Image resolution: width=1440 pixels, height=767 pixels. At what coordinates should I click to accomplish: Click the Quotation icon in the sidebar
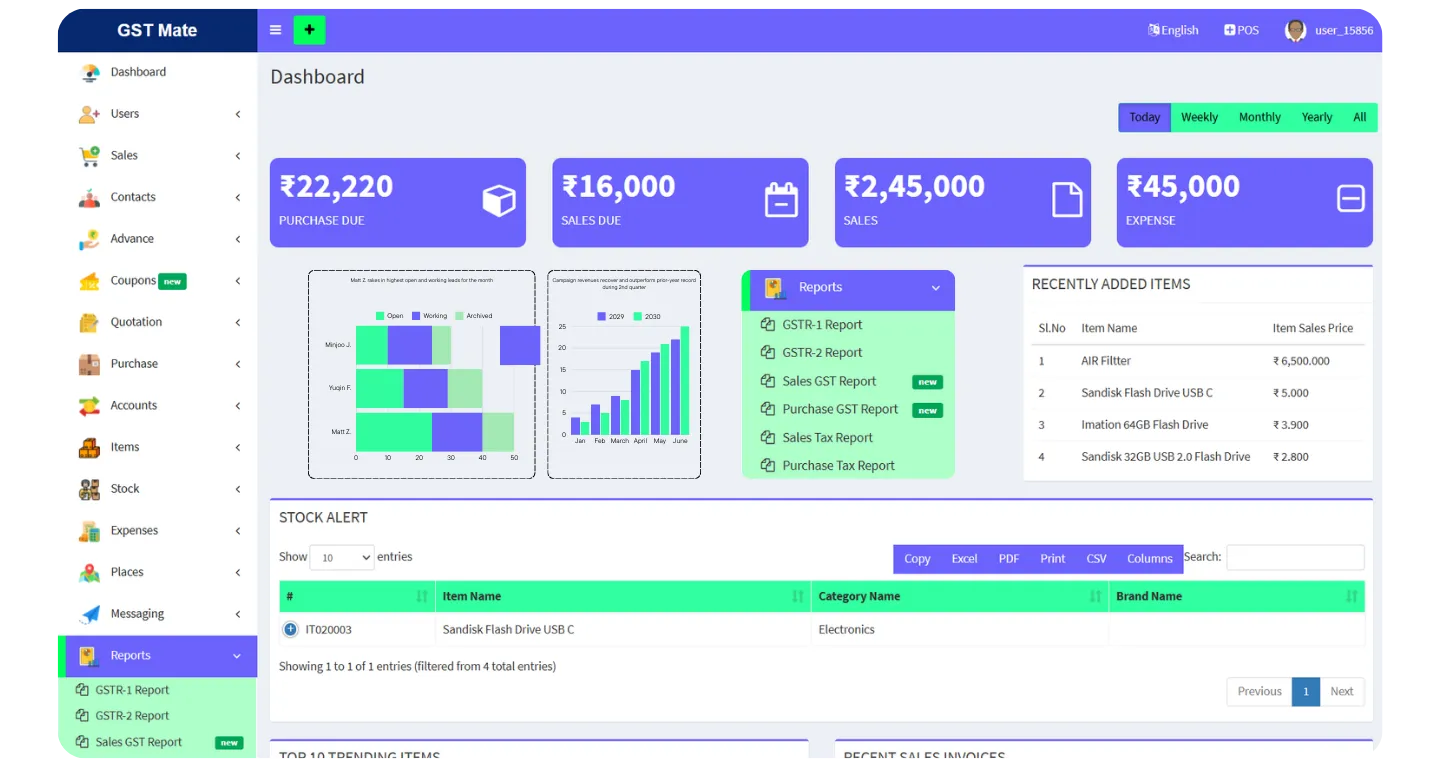coord(89,322)
